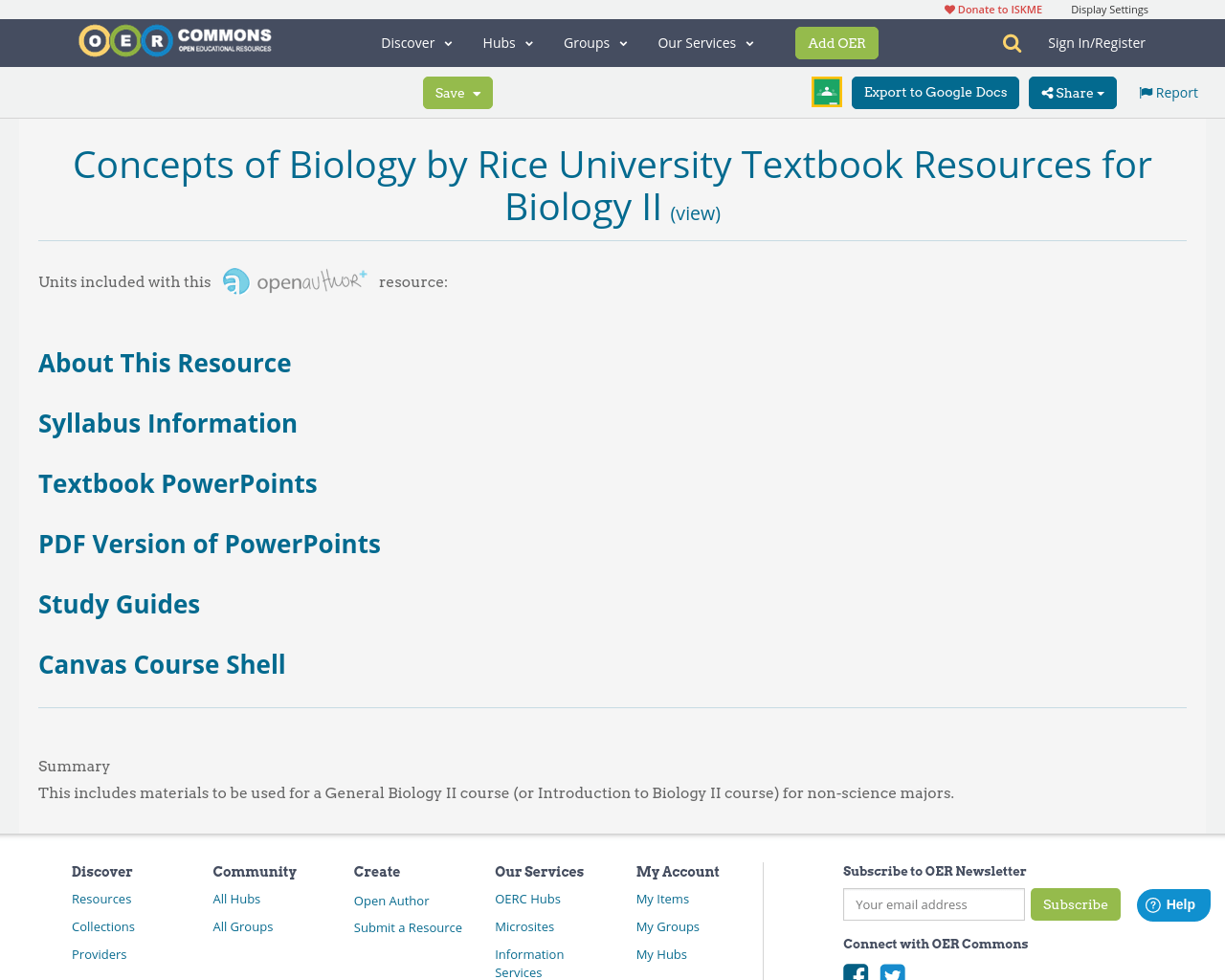Click All Hubs footer link
Viewport: 1225px width, 980px height.
pos(236,899)
